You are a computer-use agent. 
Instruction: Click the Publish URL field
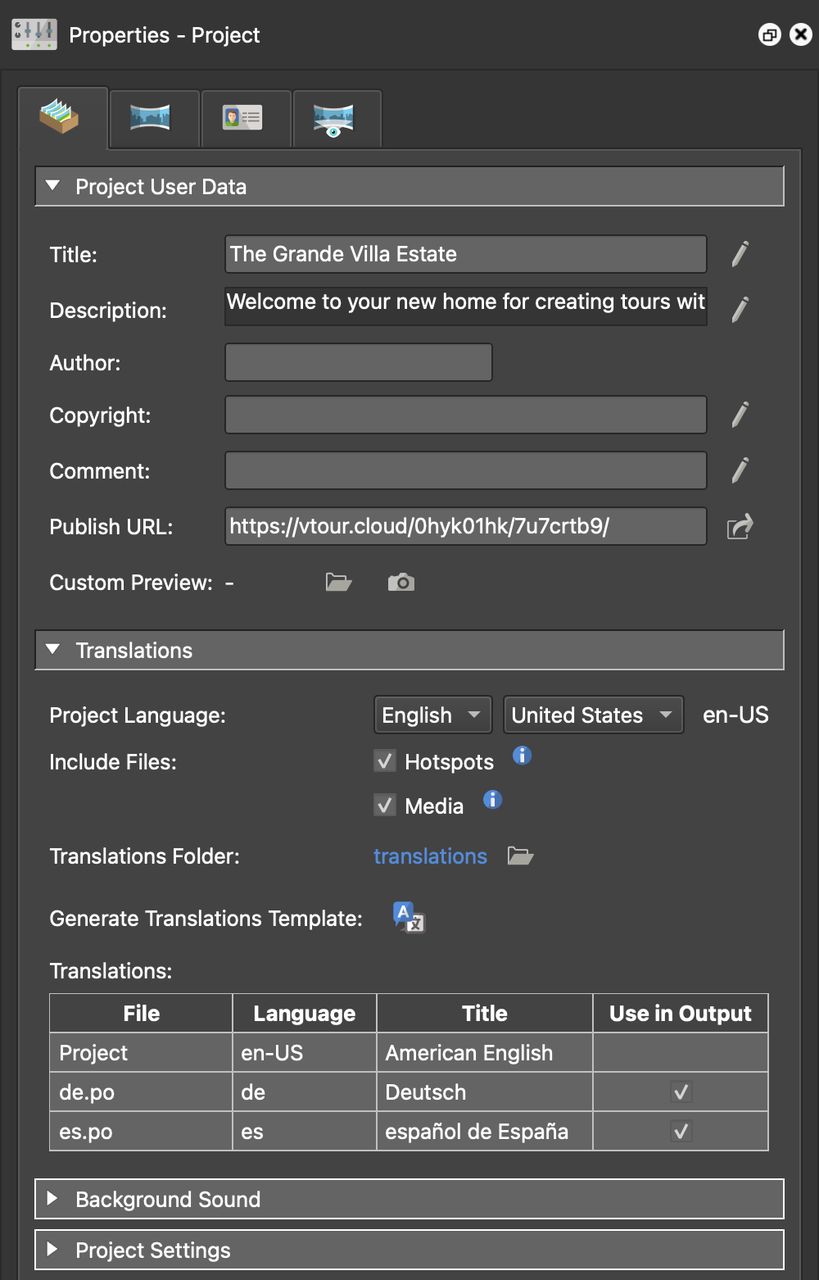(466, 526)
